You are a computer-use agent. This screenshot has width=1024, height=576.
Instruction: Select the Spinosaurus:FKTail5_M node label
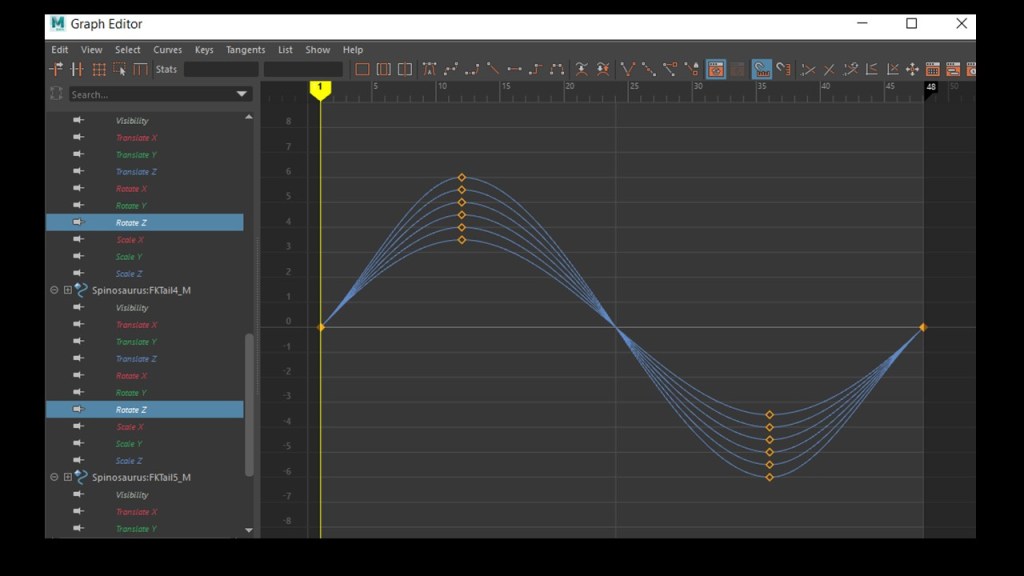click(x=141, y=477)
